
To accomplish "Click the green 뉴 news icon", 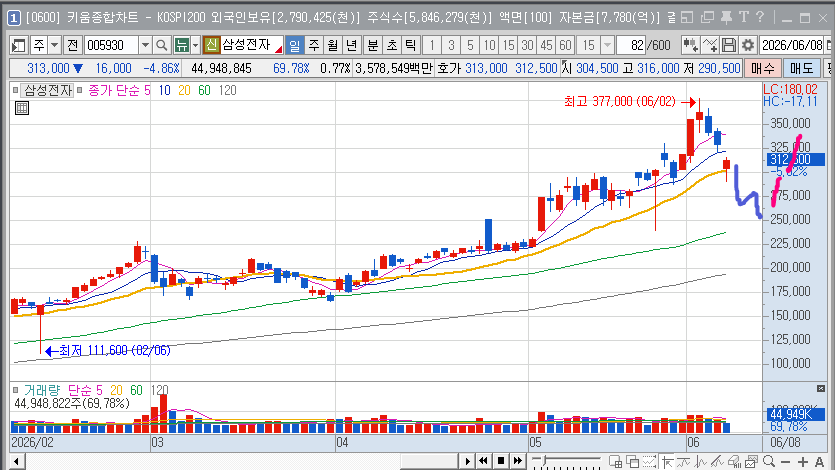I will [x=182, y=45].
